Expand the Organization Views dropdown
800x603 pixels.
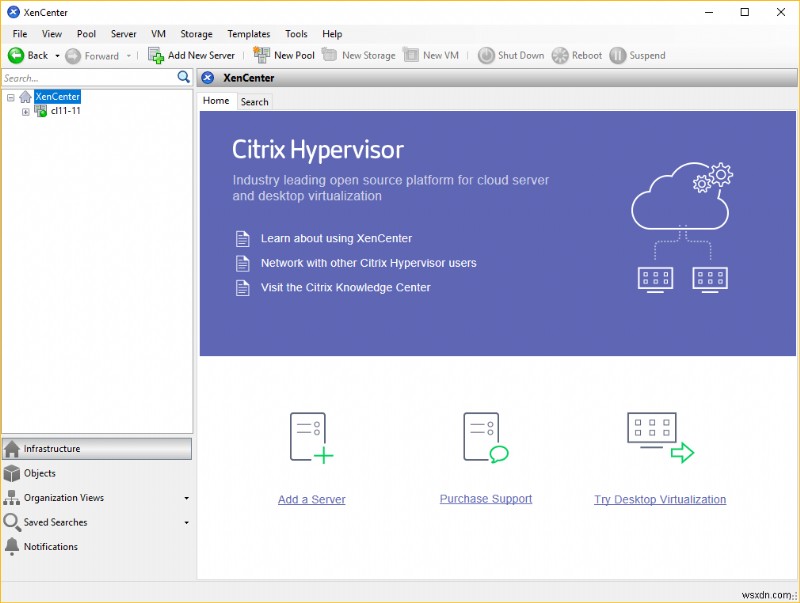[x=185, y=497]
